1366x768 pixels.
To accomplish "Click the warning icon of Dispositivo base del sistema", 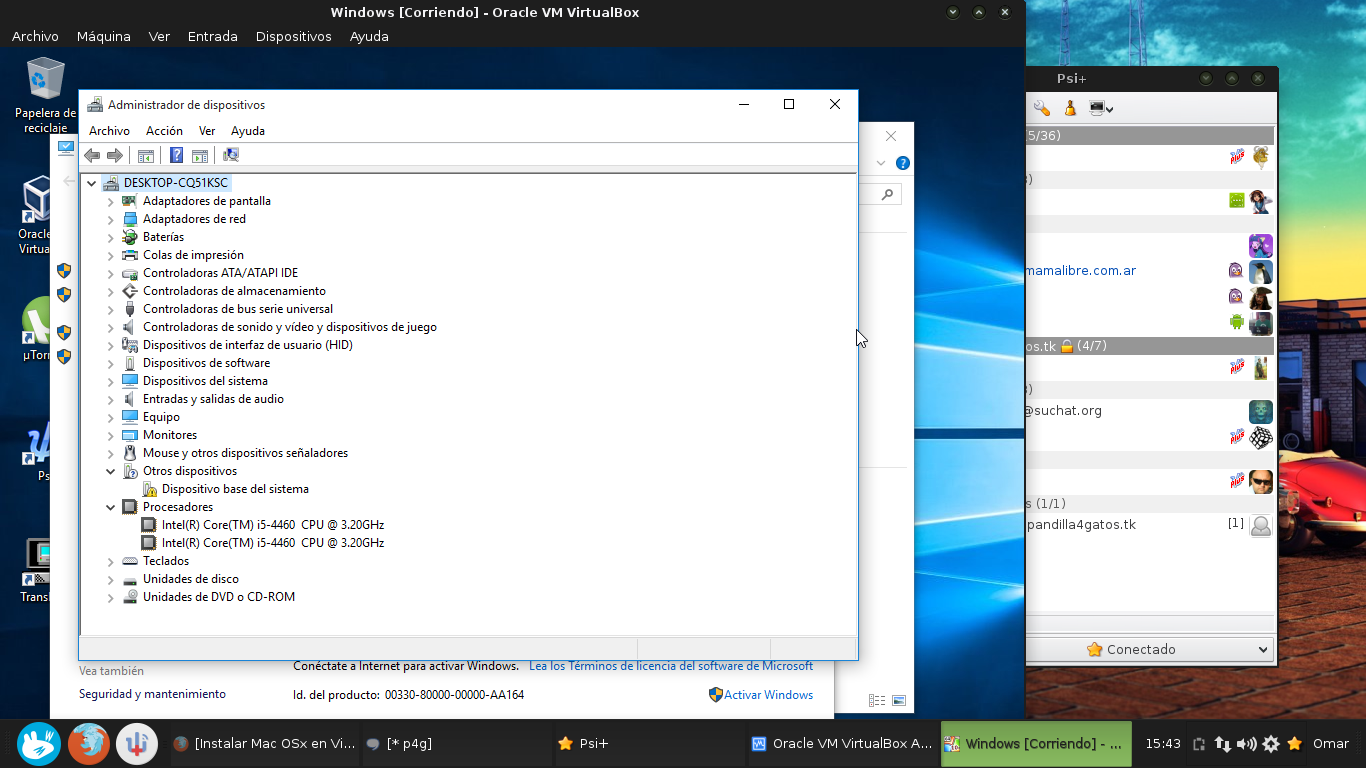I will 149,489.
